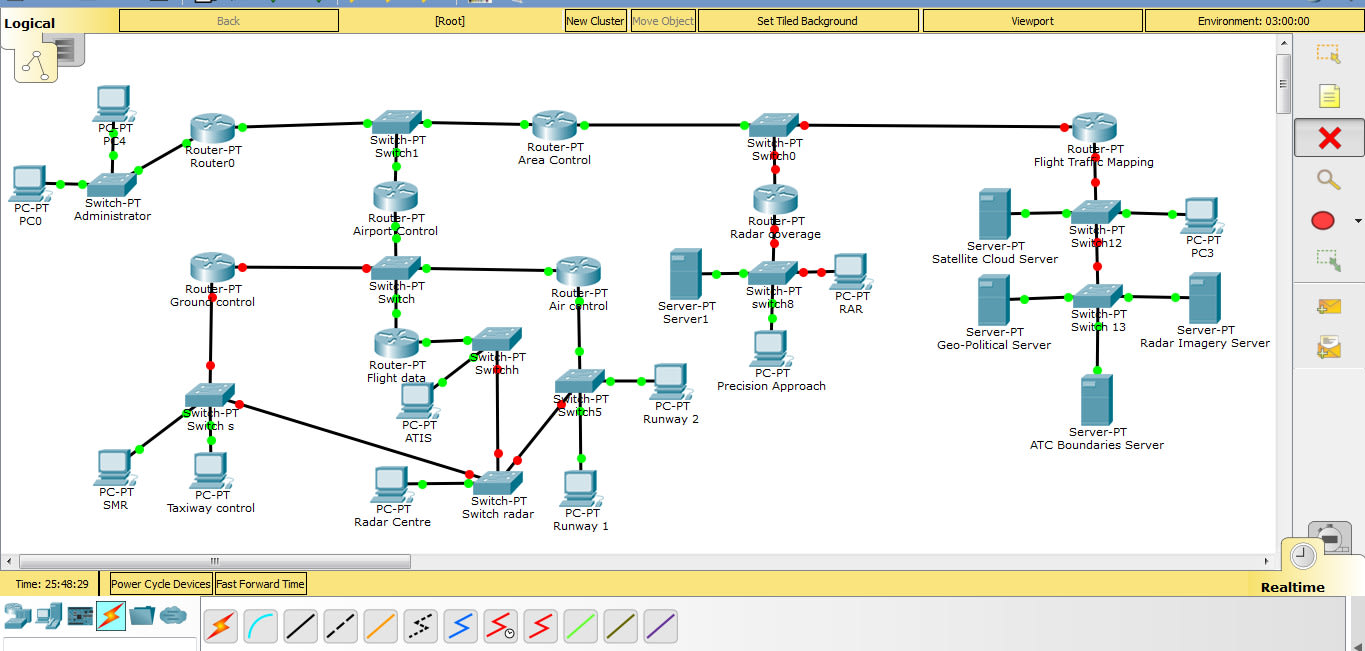Choose the Automatic connection lightning bolt
Viewport: 1365px width, 651px height.
tap(220, 625)
